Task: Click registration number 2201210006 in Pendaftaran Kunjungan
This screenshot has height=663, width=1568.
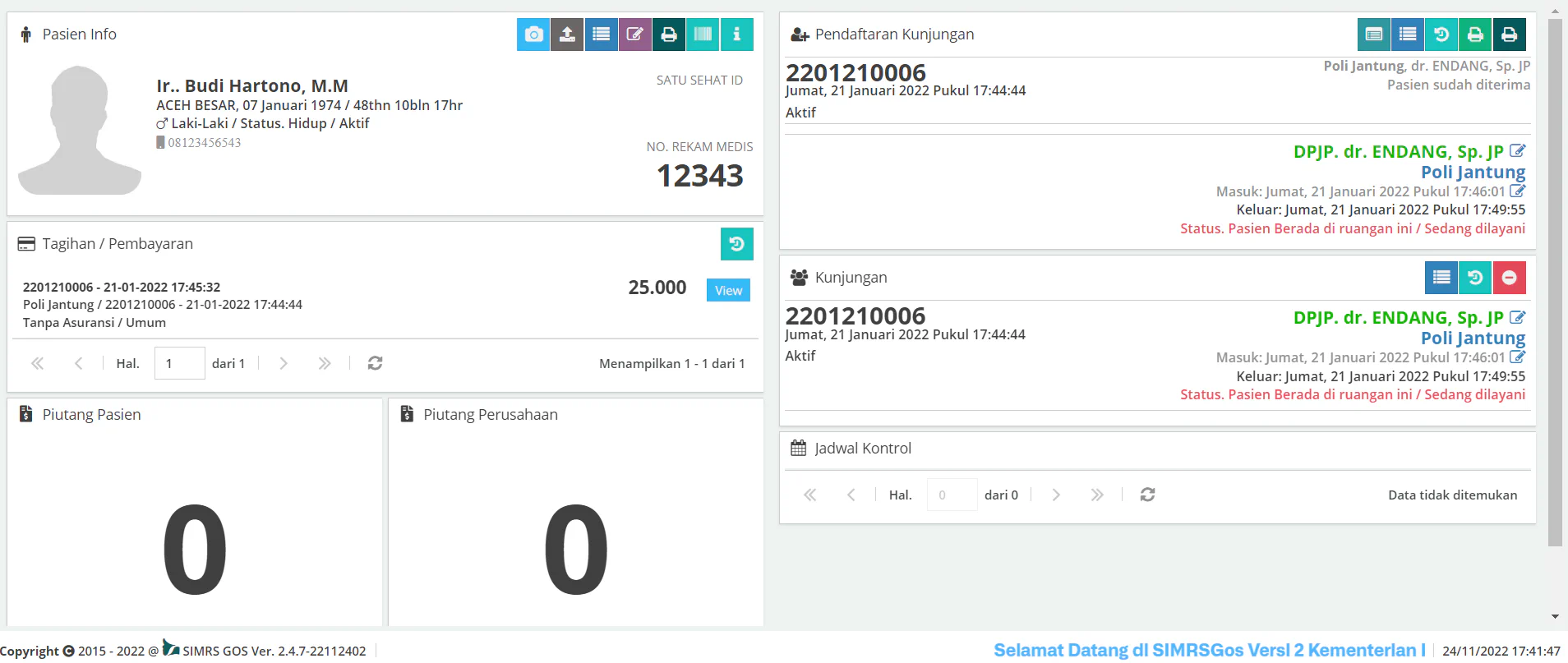Action: tap(855, 72)
